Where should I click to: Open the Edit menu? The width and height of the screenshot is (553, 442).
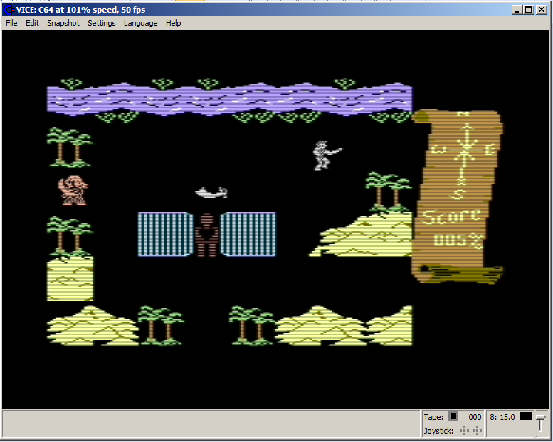click(32, 23)
